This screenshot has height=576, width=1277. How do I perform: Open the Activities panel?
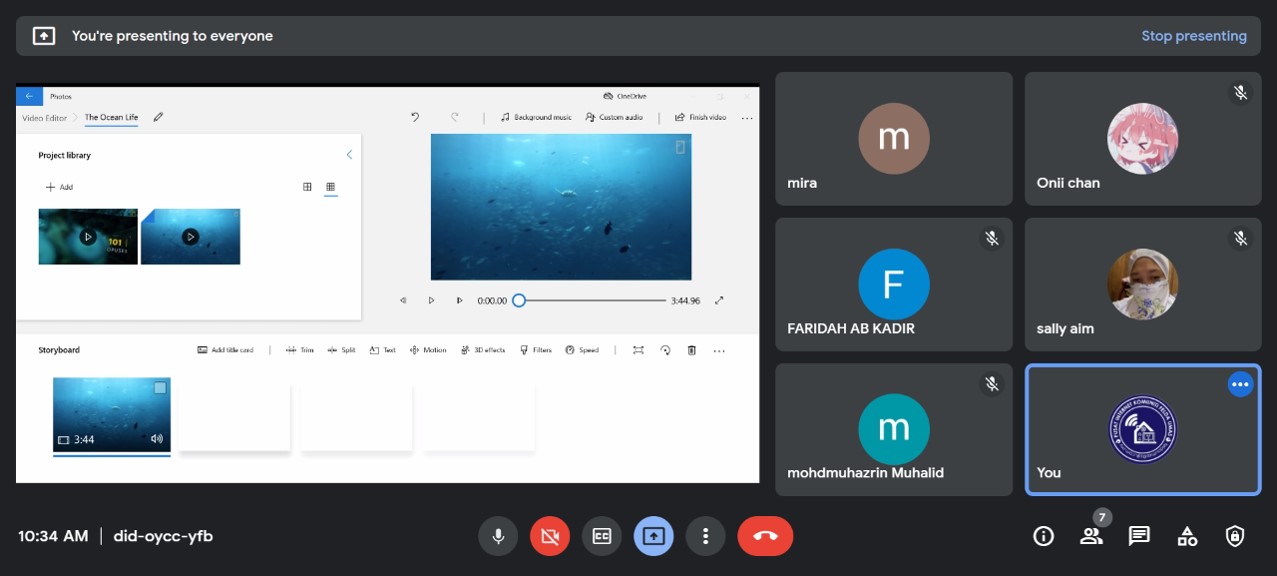pyautogui.click(x=1187, y=536)
